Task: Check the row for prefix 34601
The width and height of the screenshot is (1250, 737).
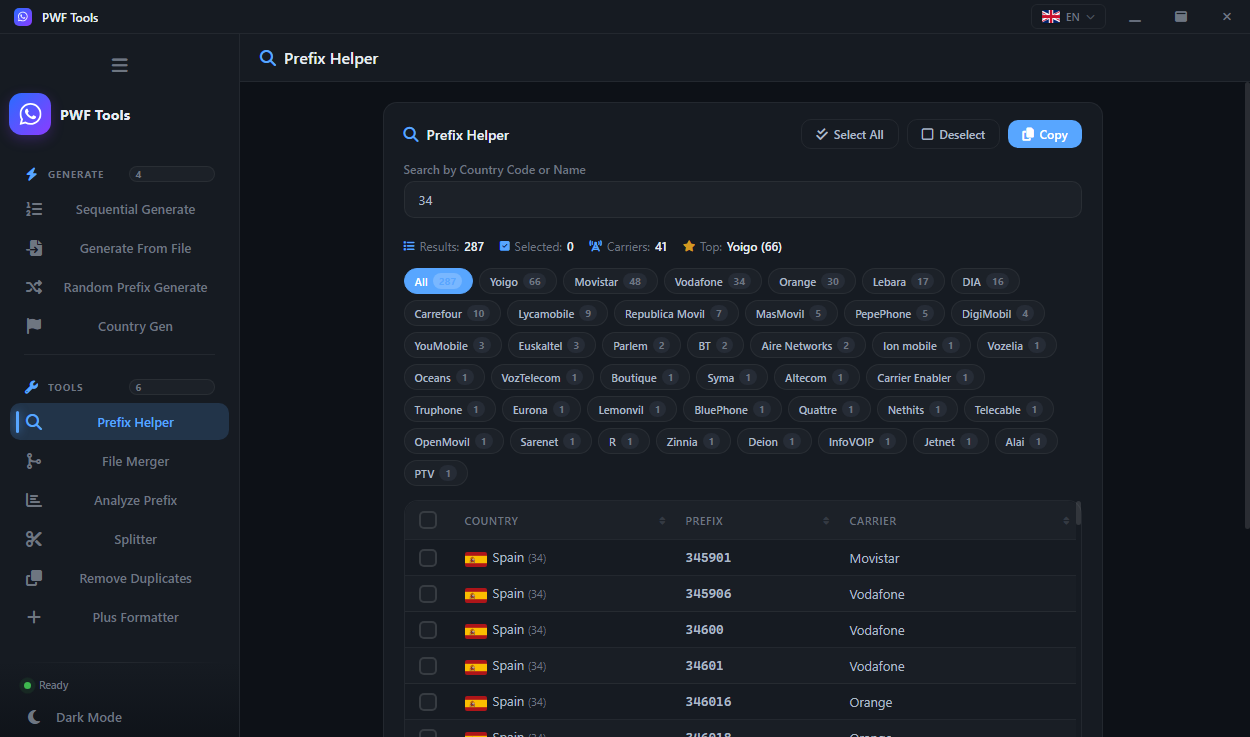Action: 428,666
